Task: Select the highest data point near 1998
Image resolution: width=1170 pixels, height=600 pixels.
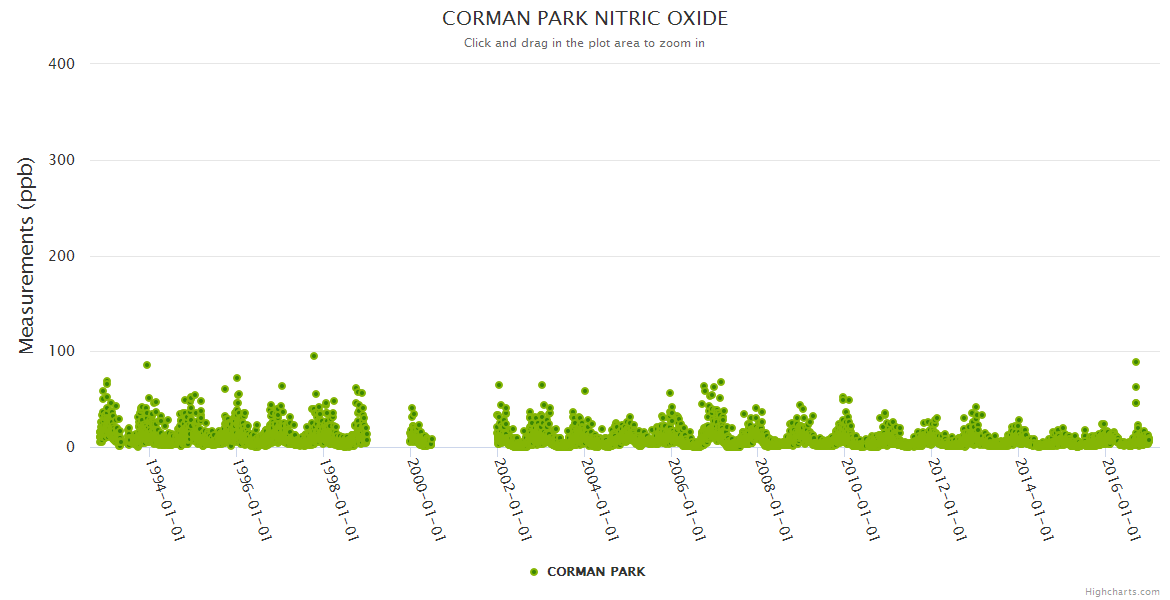Action: [314, 356]
